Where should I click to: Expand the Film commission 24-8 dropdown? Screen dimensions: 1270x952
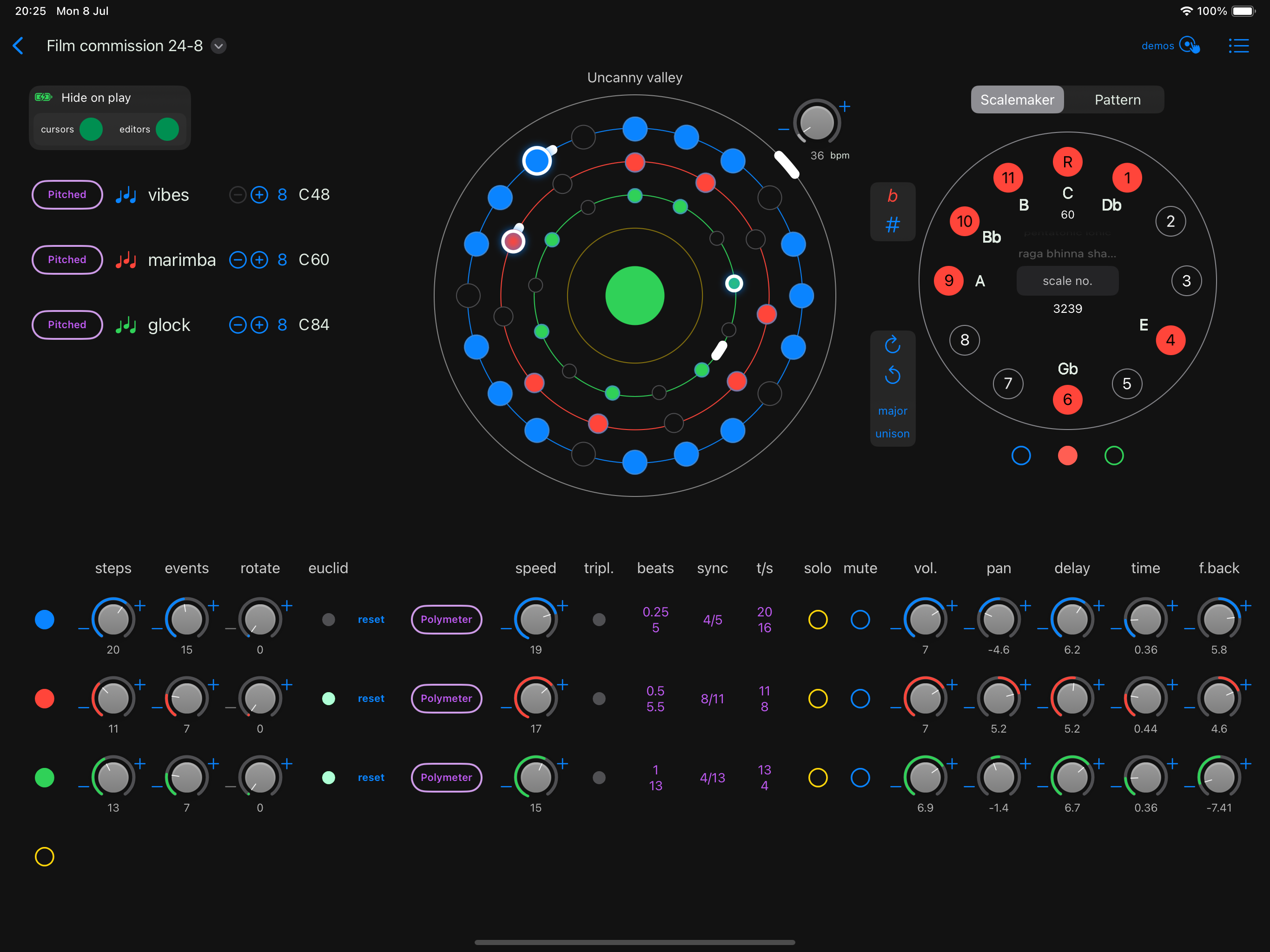[219, 46]
